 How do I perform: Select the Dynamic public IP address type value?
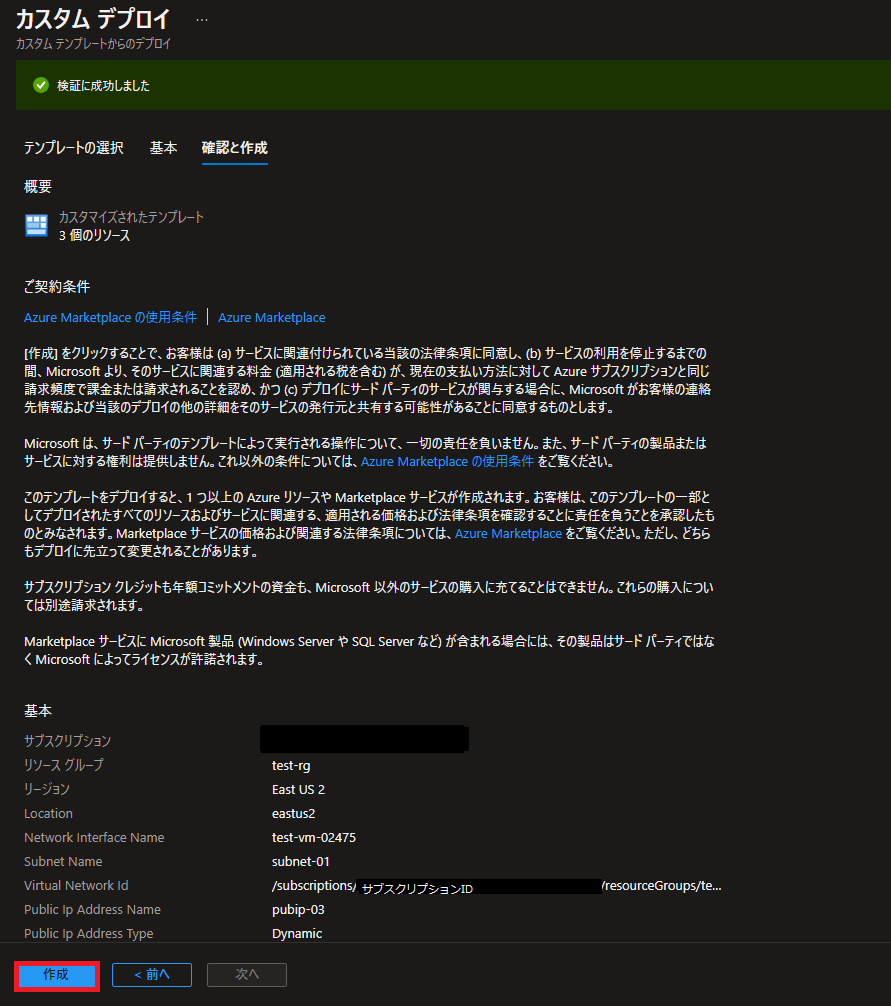(x=297, y=934)
